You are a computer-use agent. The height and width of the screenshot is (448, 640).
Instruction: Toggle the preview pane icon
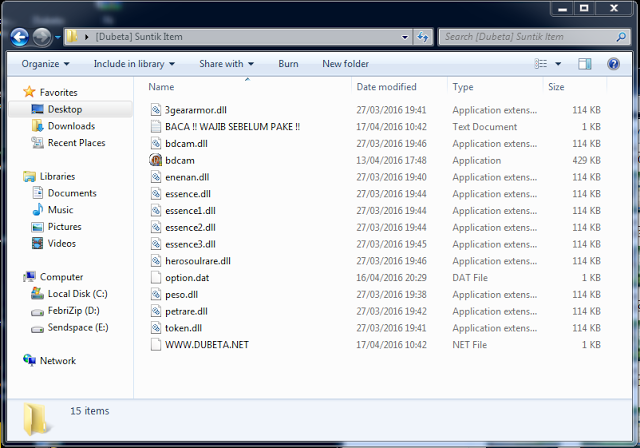(584, 64)
